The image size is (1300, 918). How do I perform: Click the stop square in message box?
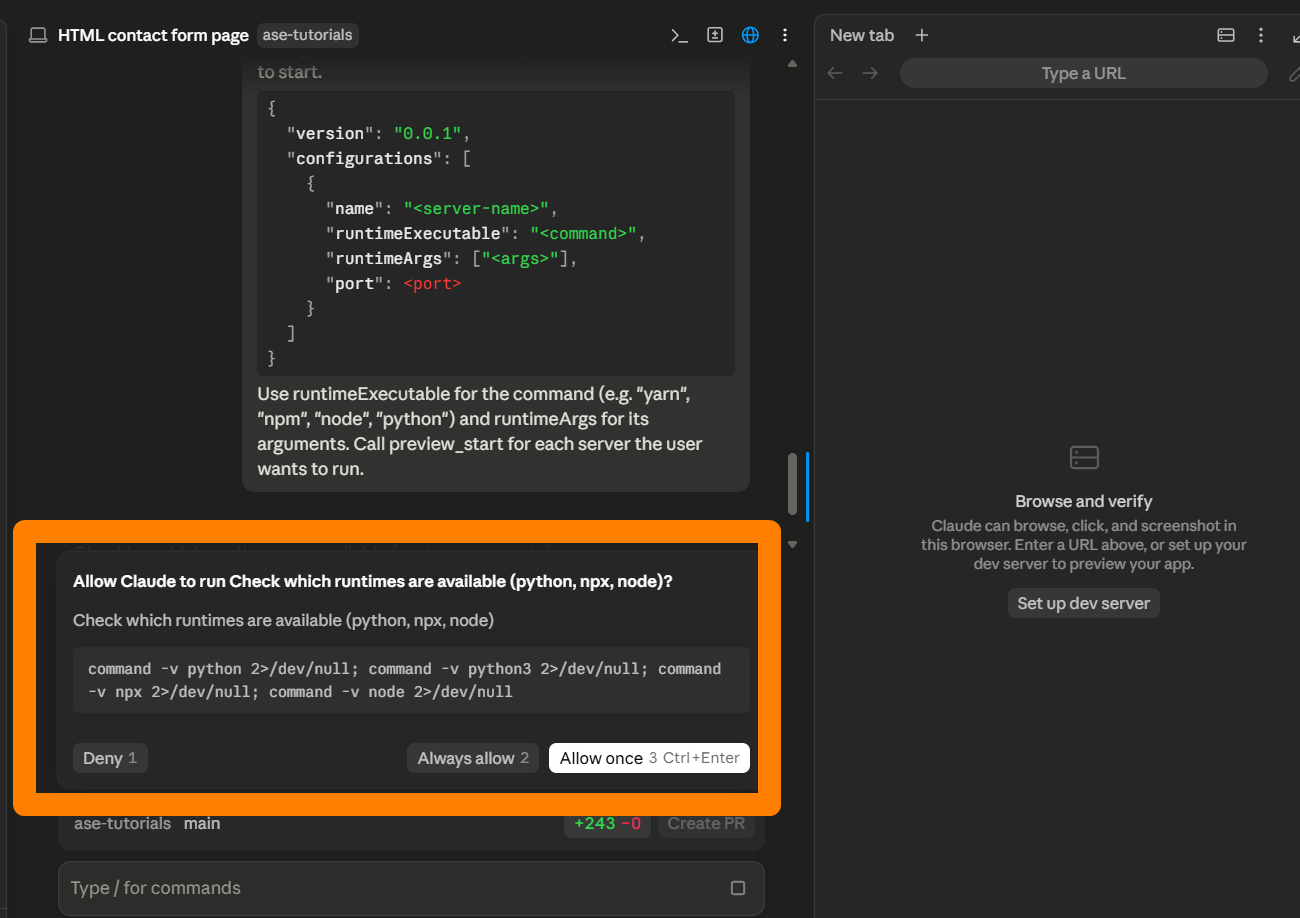click(x=738, y=888)
